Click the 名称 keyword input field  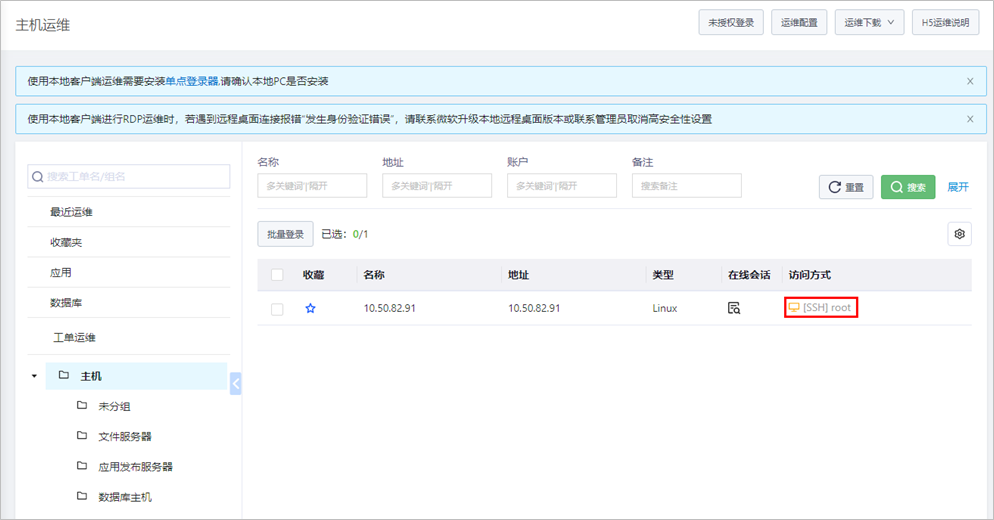coord(312,186)
